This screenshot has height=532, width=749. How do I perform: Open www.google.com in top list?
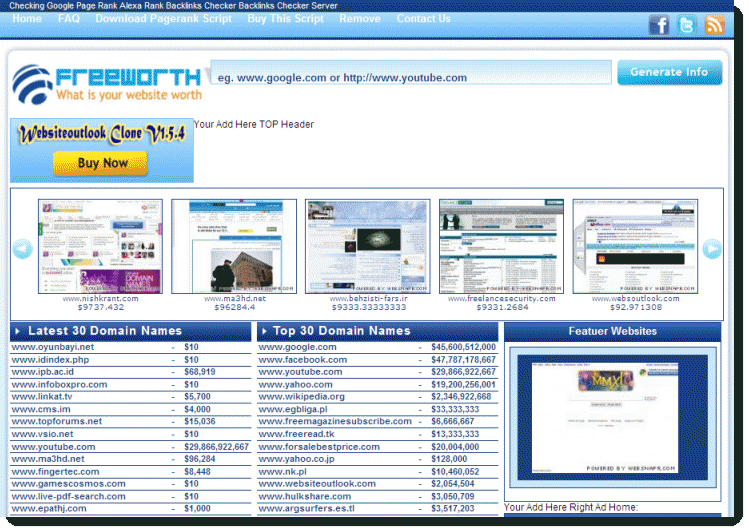pyautogui.click(x=297, y=347)
